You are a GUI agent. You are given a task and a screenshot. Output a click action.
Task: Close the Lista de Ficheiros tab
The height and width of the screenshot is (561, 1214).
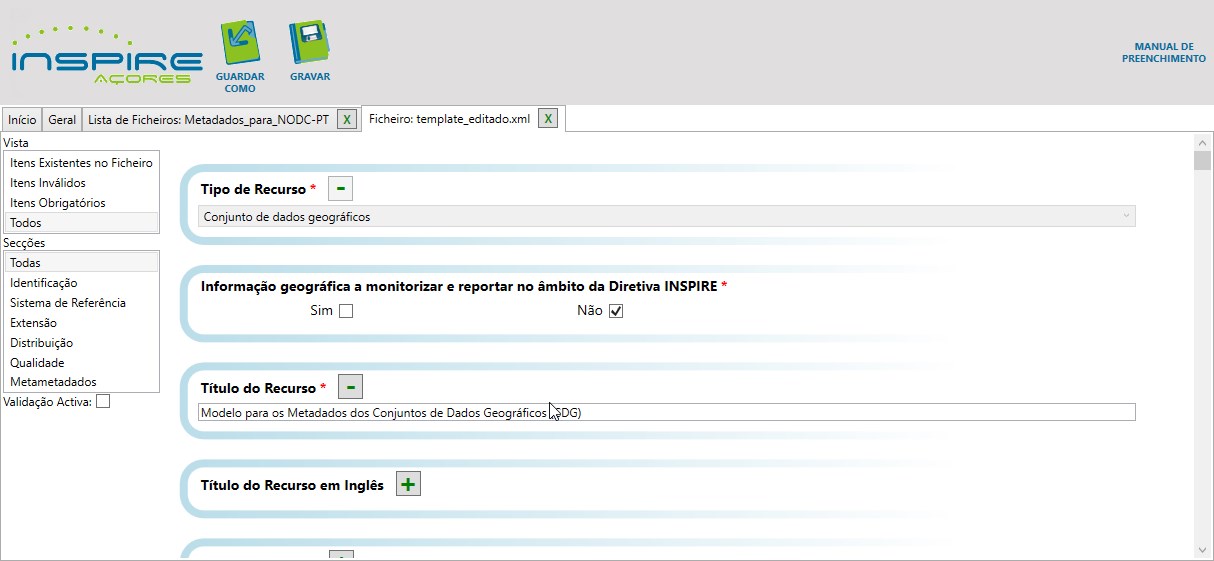346,119
